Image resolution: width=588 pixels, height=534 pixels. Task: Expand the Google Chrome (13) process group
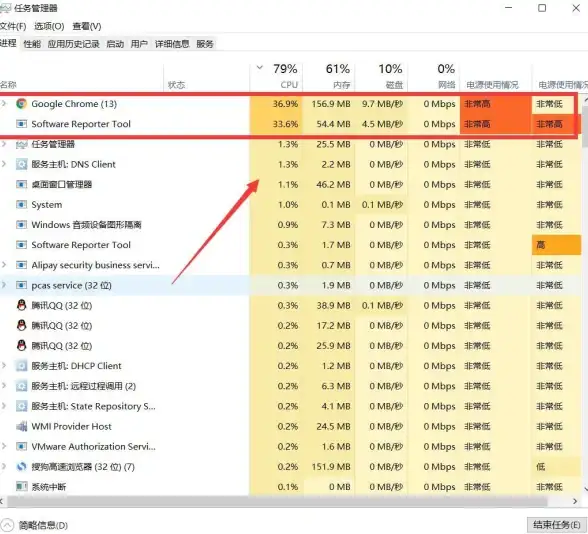point(4,104)
